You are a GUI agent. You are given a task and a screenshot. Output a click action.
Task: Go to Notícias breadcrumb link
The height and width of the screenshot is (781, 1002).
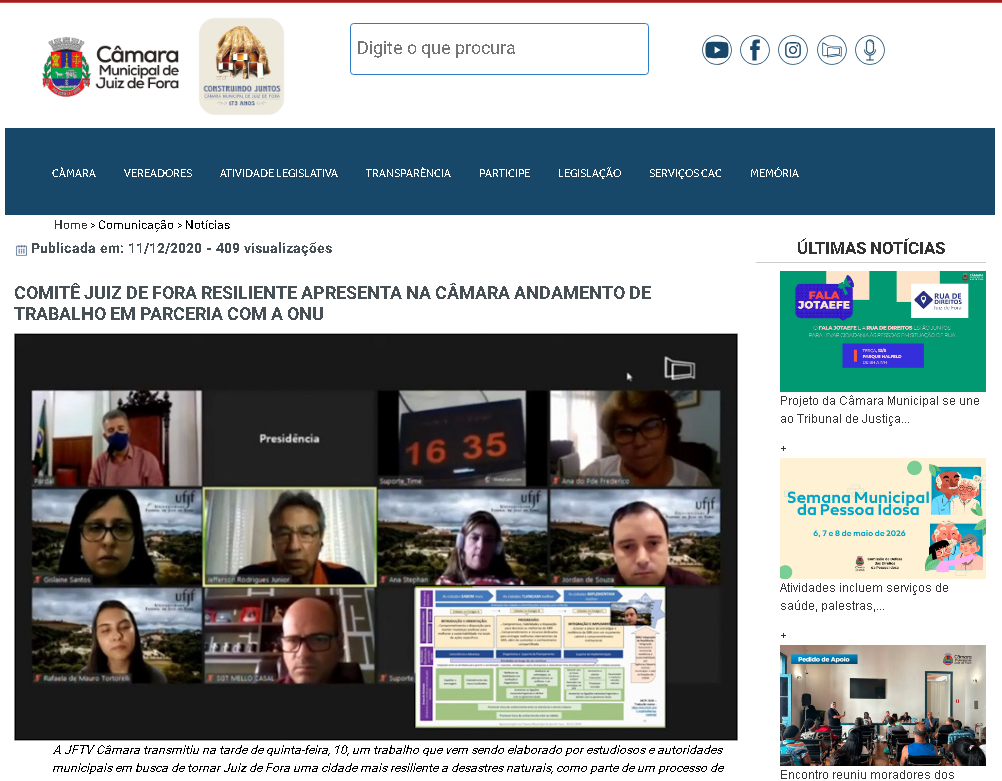208,225
